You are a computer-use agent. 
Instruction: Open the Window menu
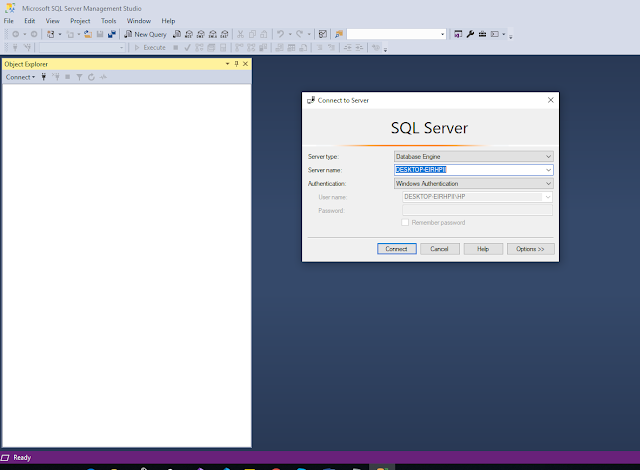138,21
